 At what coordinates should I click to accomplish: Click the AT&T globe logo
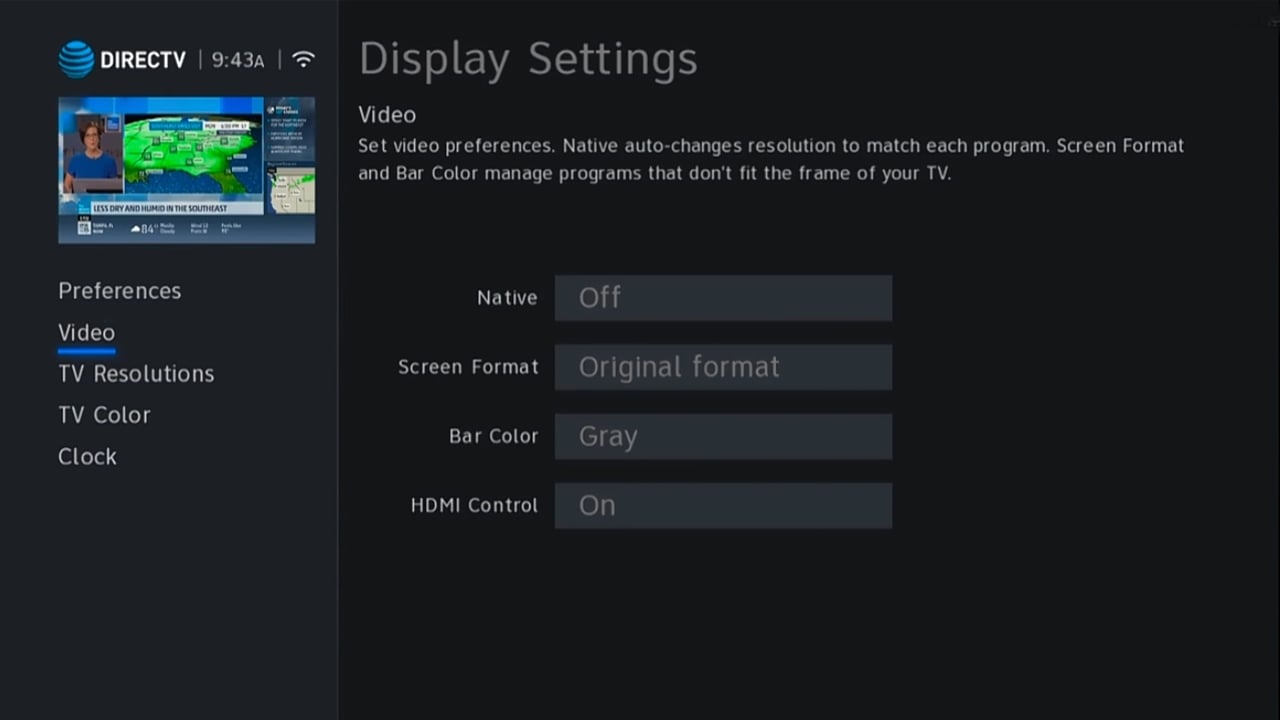tap(76, 60)
